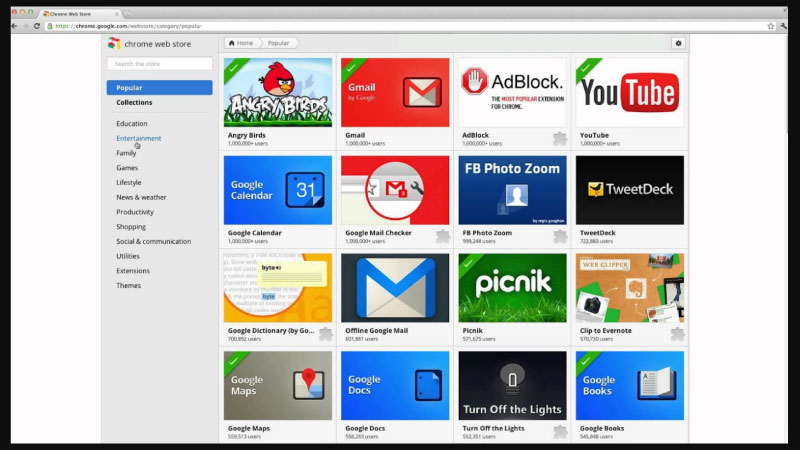The height and width of the screenshot is (450, 800).
Task: Open the Education category
Action: (132, 123)
